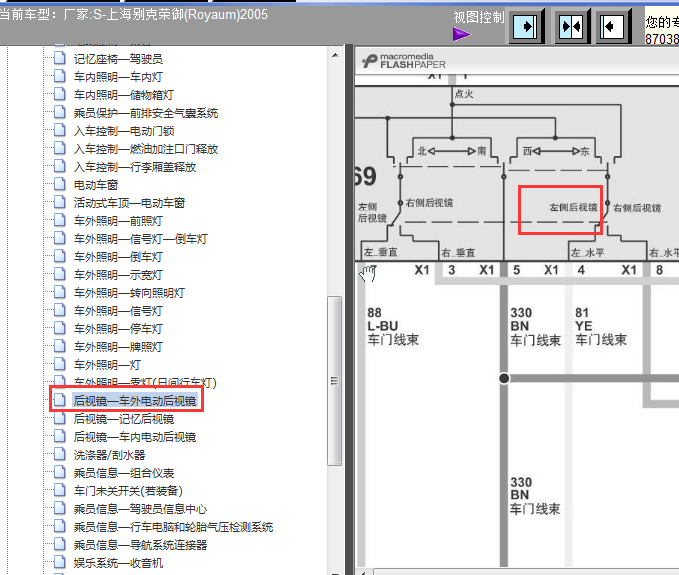Click the expand-left view control button
679x575 pixels.
coord(612,27)
